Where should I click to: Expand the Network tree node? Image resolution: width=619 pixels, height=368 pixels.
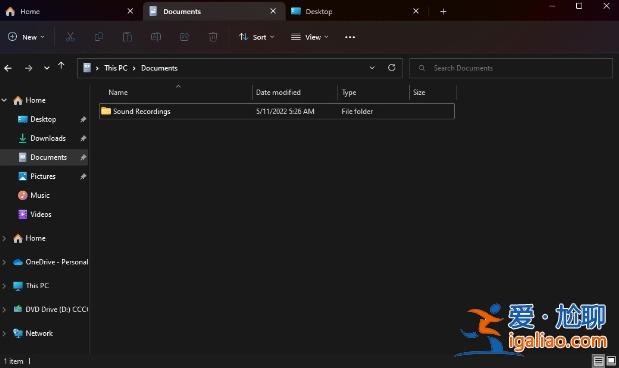point(4,333)
